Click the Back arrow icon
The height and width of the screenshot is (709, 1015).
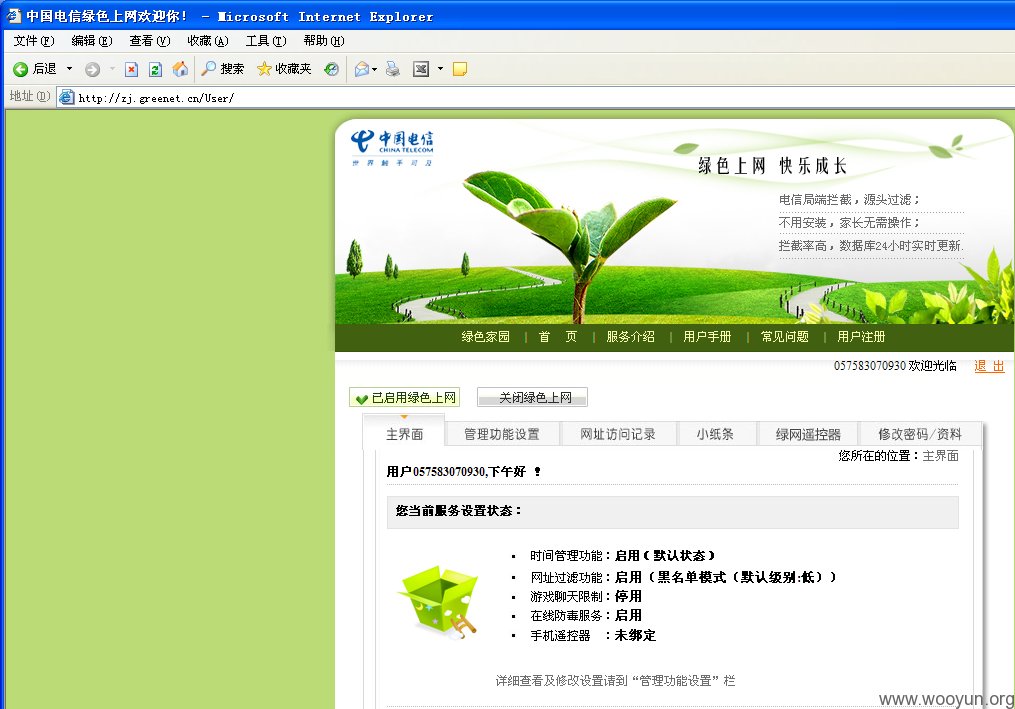pos(21,69)
